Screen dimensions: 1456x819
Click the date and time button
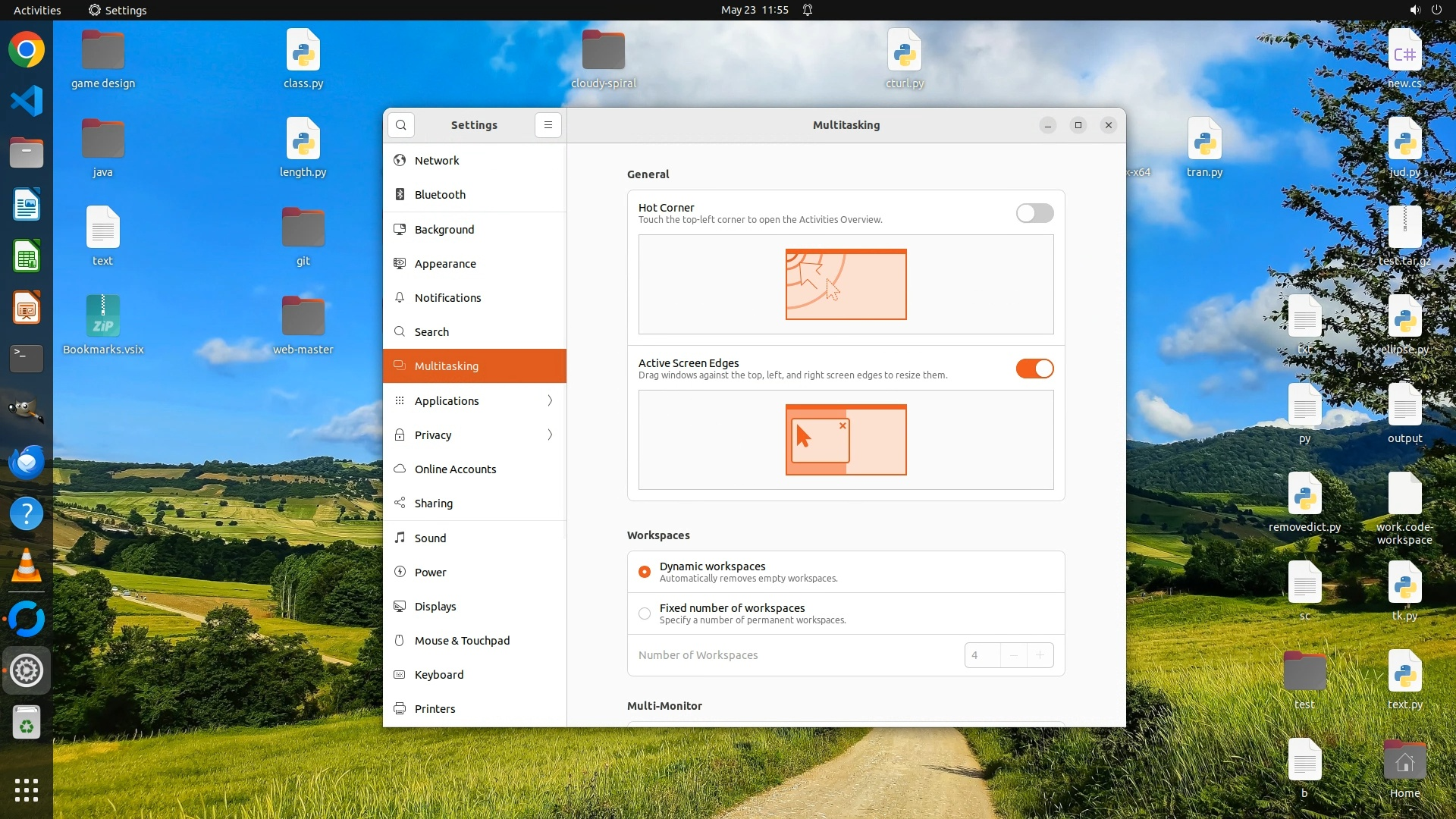pos(755,10)
